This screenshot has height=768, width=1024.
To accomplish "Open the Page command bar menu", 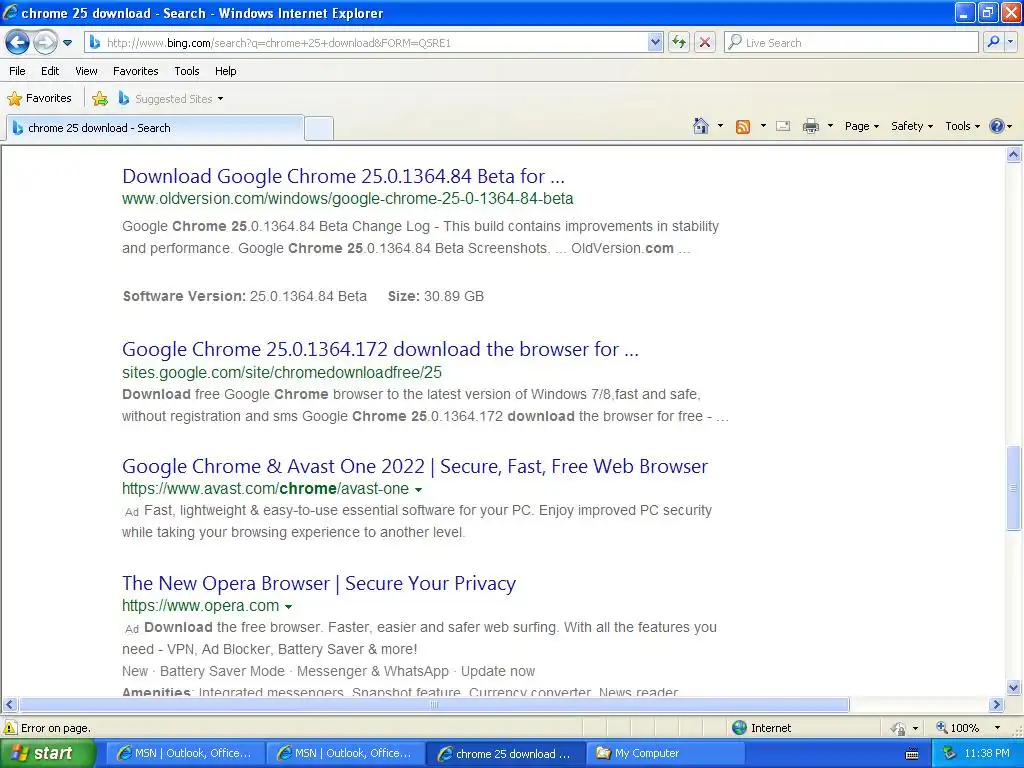I will coord(861,126).
